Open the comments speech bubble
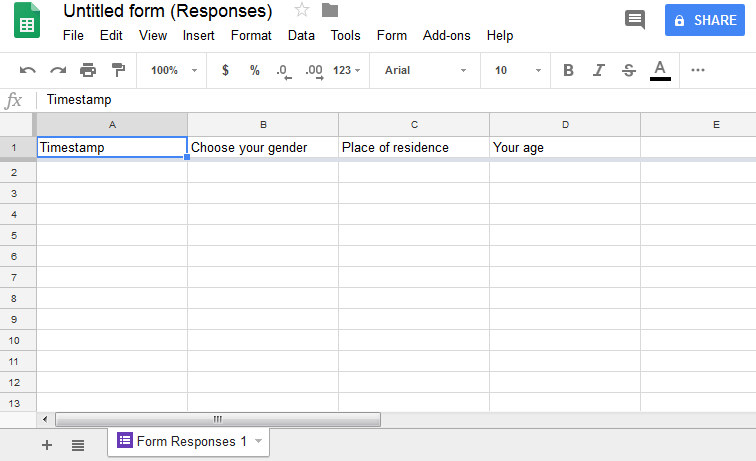 pyautogui.click(x=634, y=20)
